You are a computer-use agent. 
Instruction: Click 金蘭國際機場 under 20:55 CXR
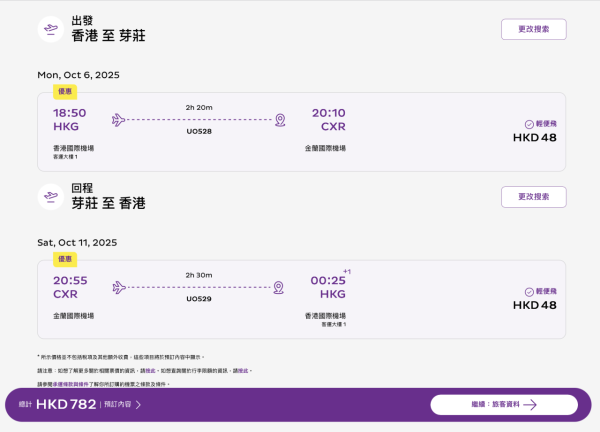click(73, 316)
